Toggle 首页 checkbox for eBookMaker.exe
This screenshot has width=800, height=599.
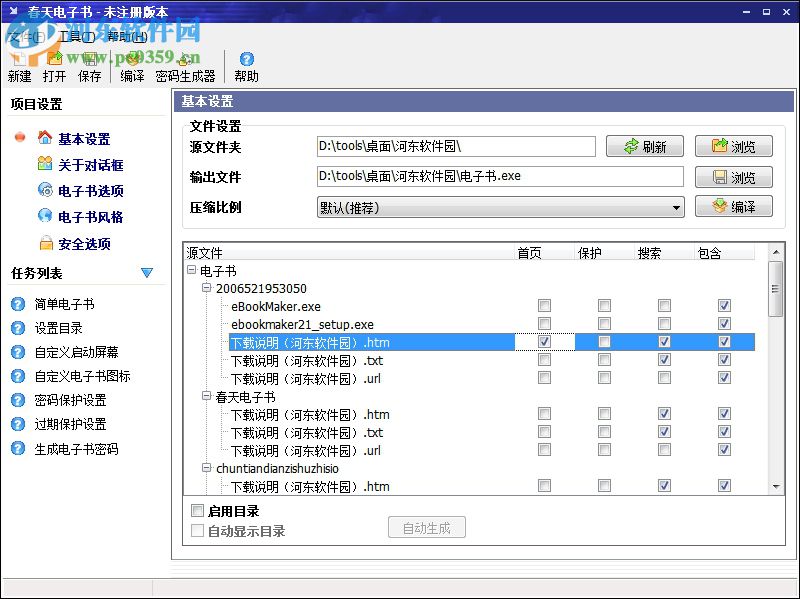[544, 306]
